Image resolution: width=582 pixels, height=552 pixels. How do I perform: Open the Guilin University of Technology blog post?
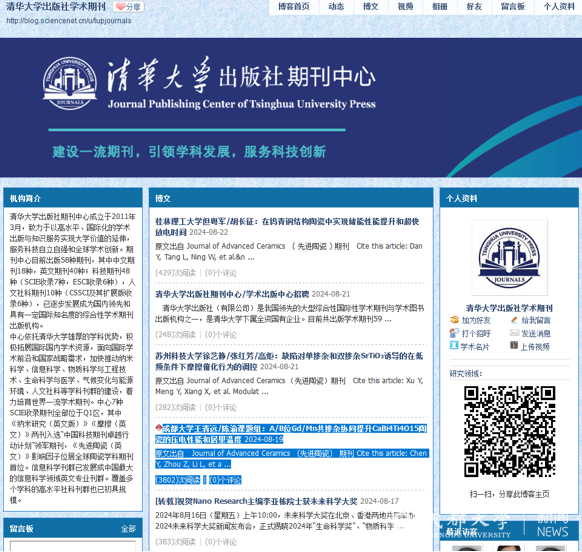(287, 226)
